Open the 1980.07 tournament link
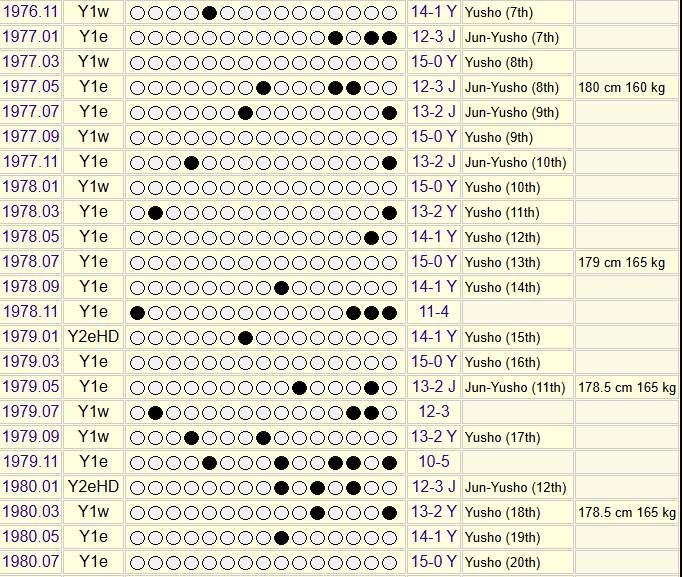 [30, 562]
